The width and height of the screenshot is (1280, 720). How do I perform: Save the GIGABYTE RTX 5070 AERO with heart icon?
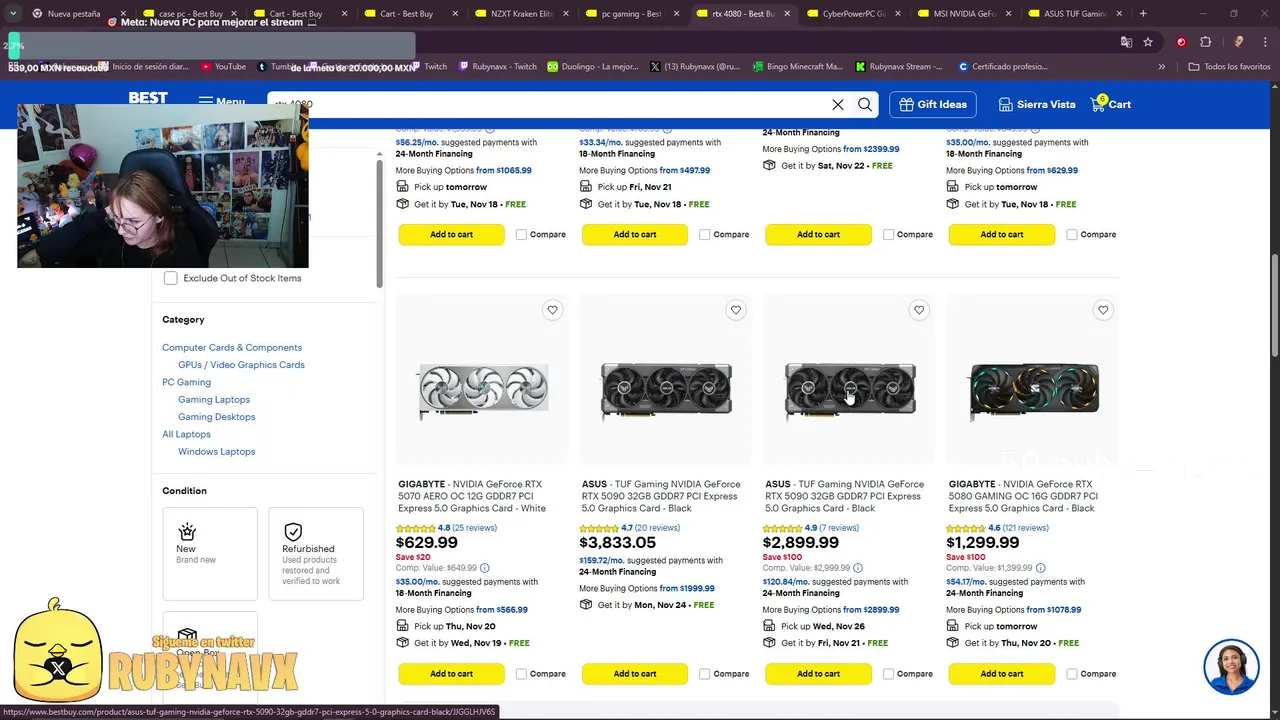552,310
